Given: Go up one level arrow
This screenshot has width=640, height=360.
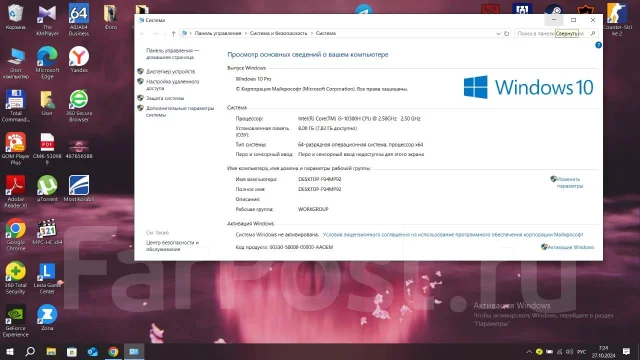Looking at the screenshot, I should tap(173, 33).
